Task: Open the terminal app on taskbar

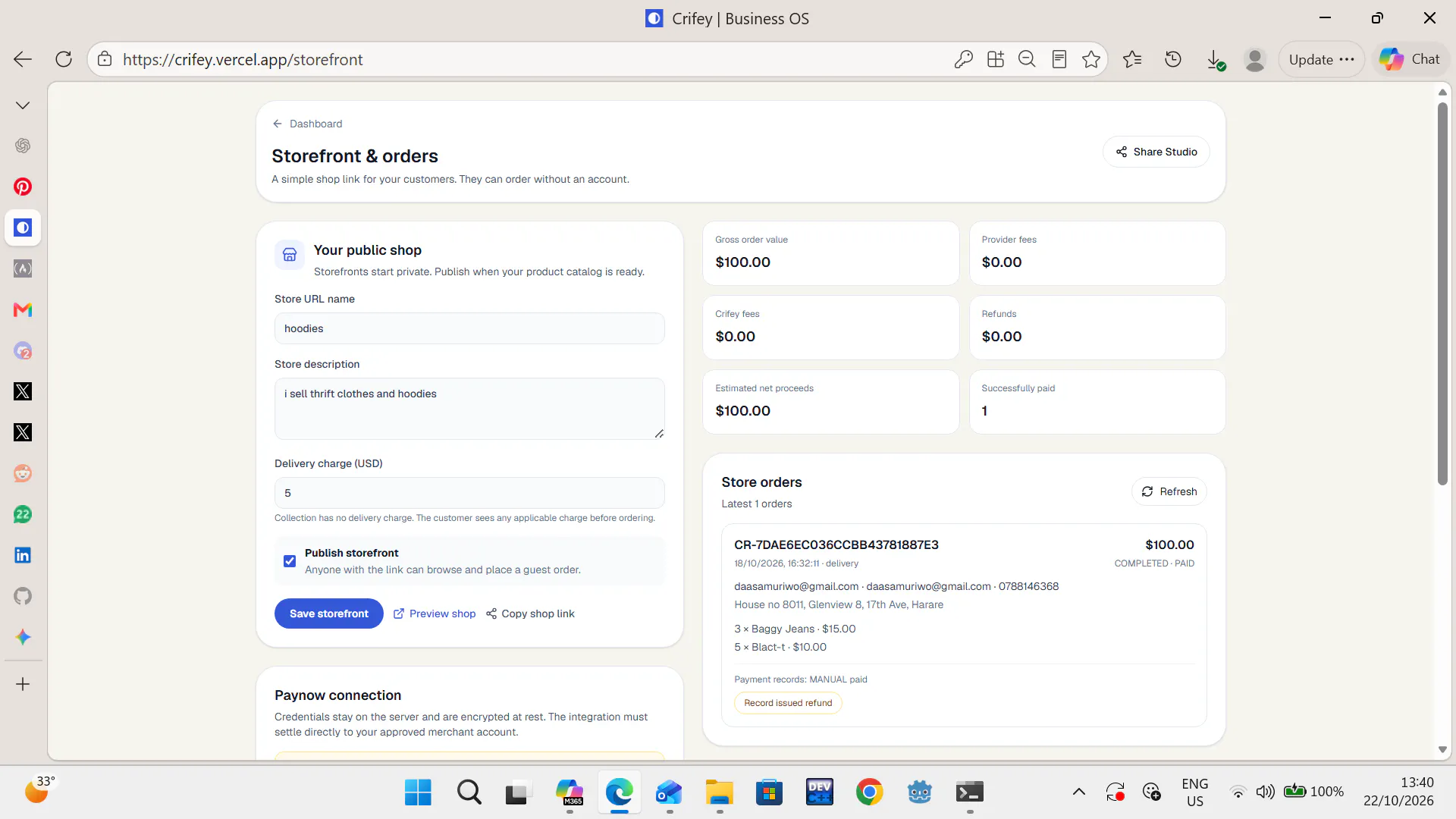Action: pyautogui.click(x=969, y=792)
